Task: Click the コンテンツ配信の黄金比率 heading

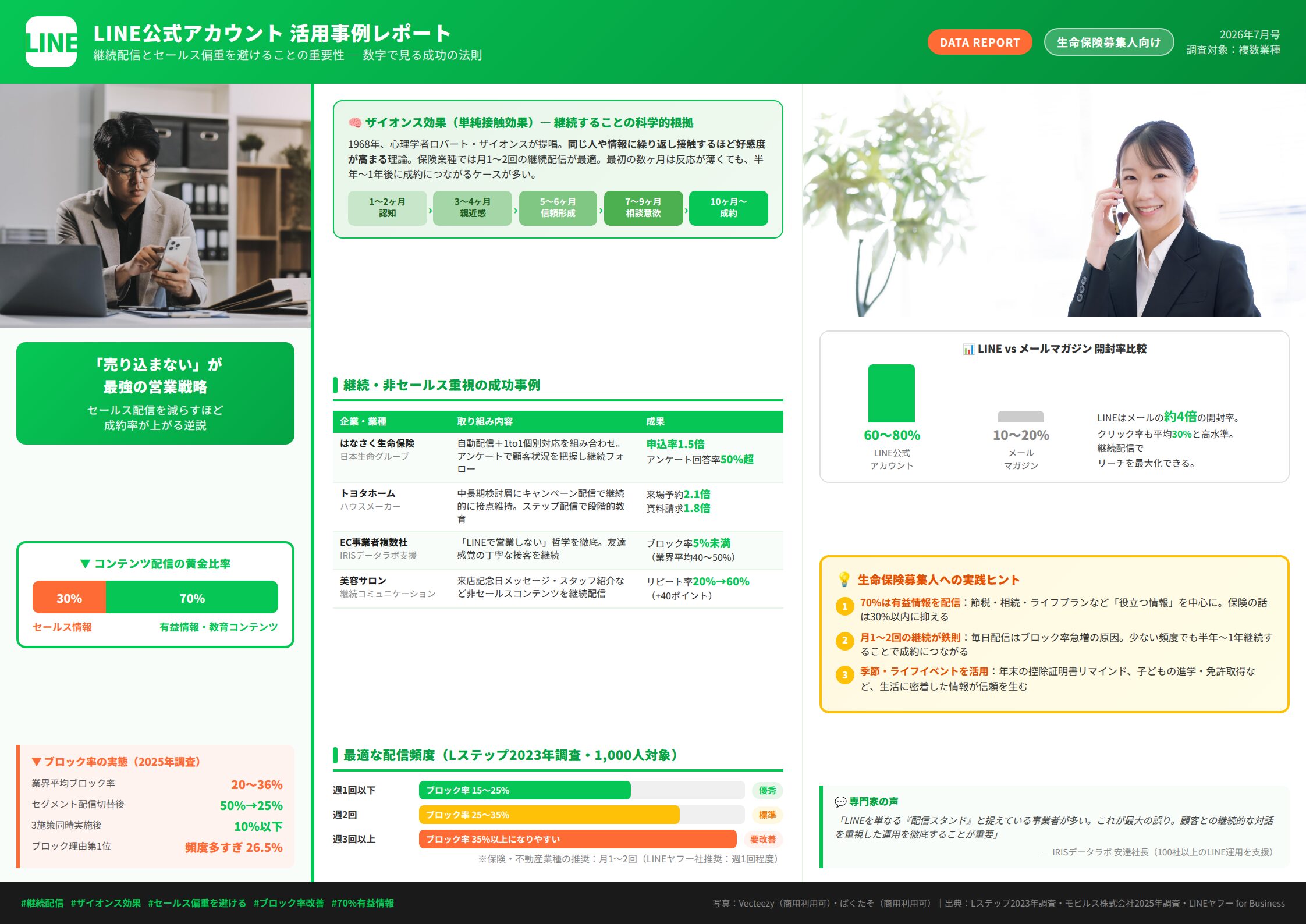Action: point(155,563)
